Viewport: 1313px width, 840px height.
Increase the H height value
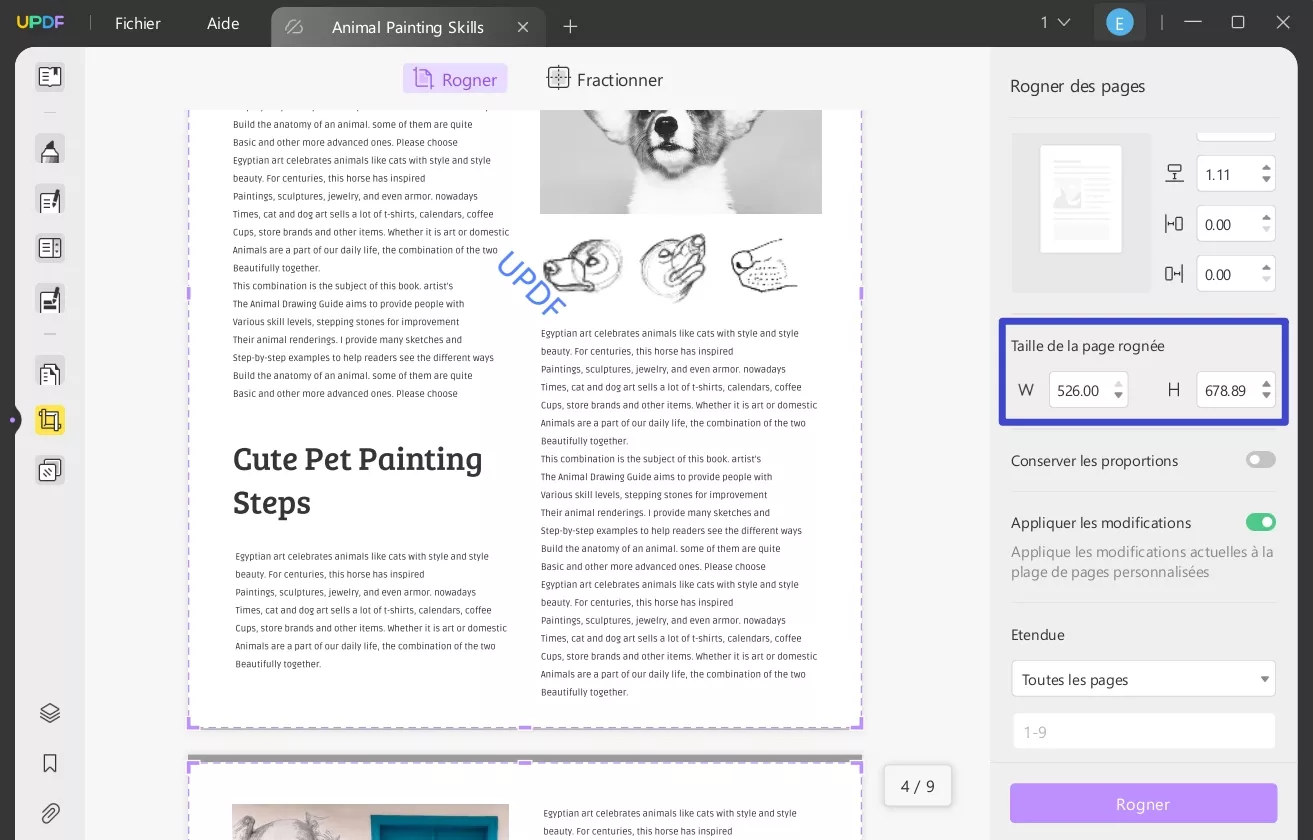1267,384
